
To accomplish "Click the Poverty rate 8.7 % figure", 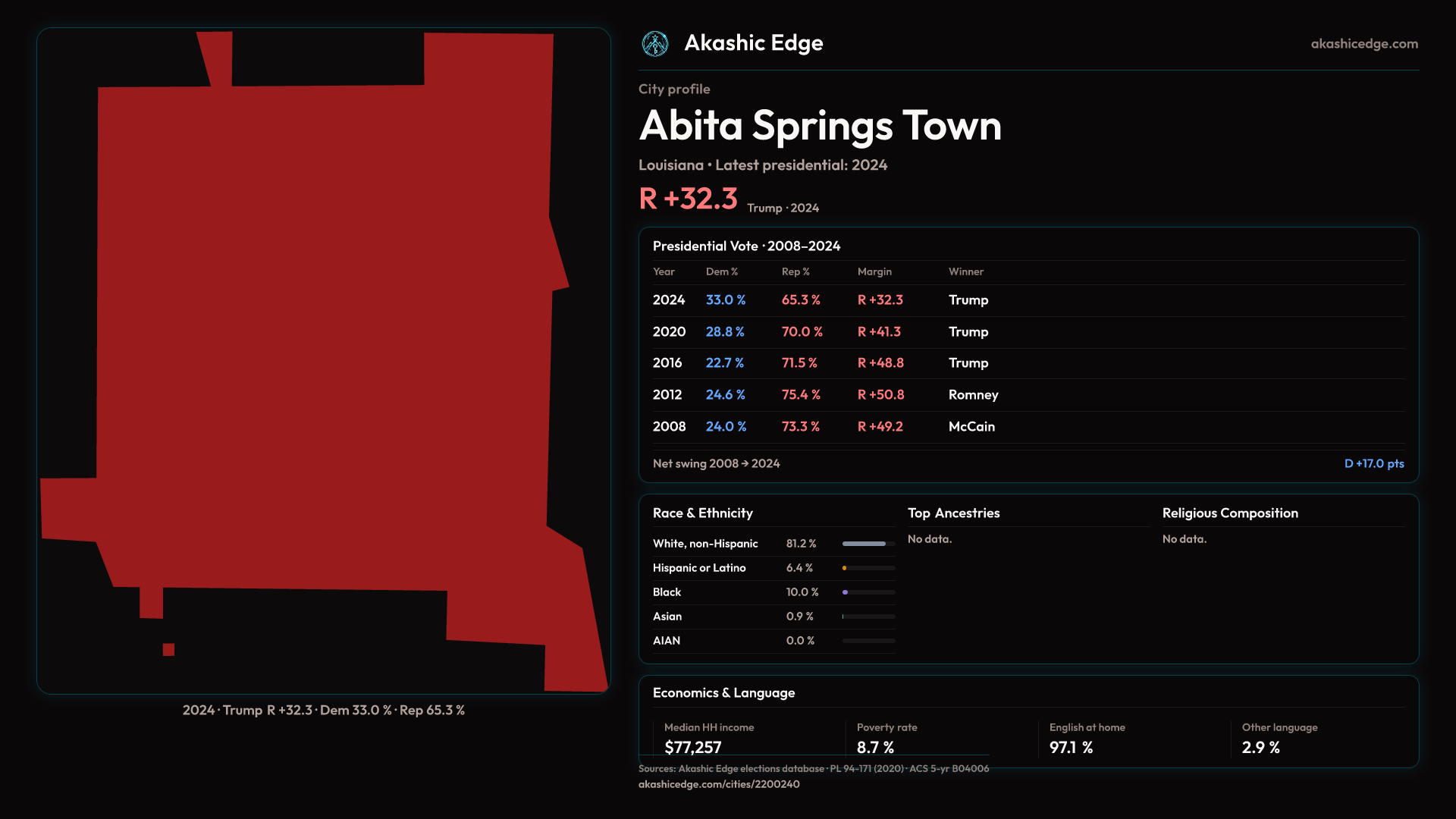I will 875,748.
